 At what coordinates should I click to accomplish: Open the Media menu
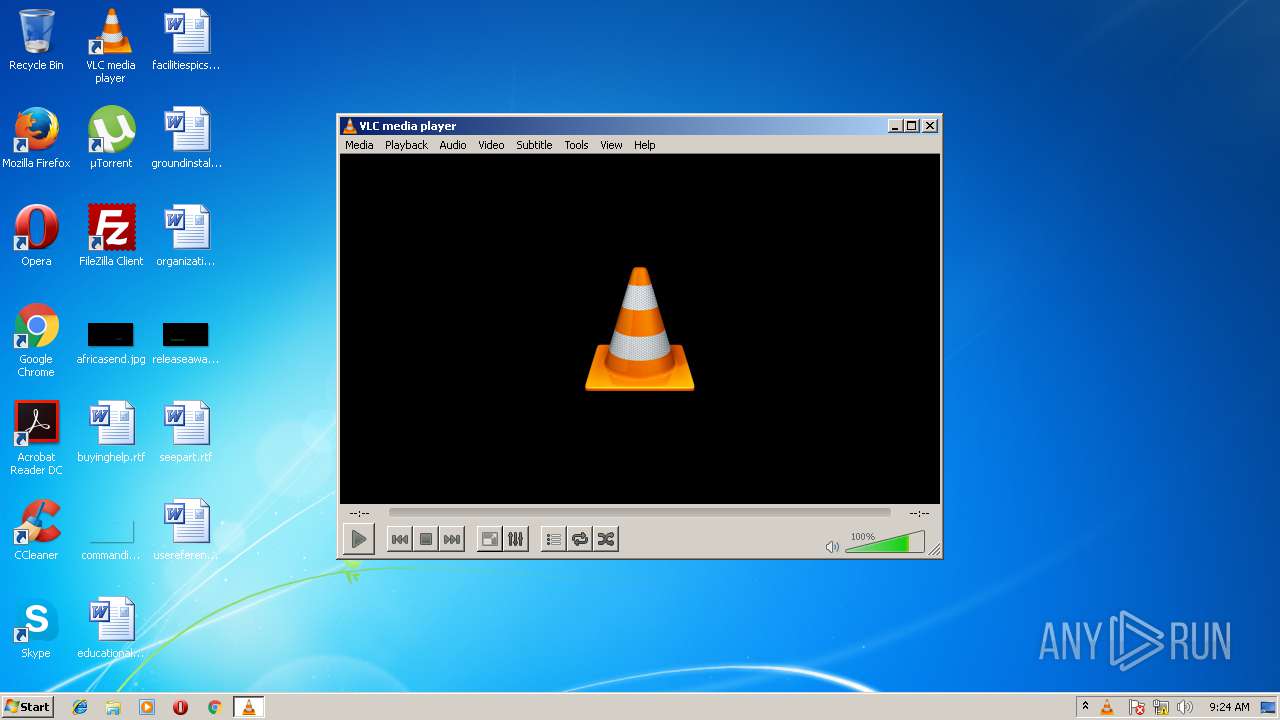coord(359,145)
